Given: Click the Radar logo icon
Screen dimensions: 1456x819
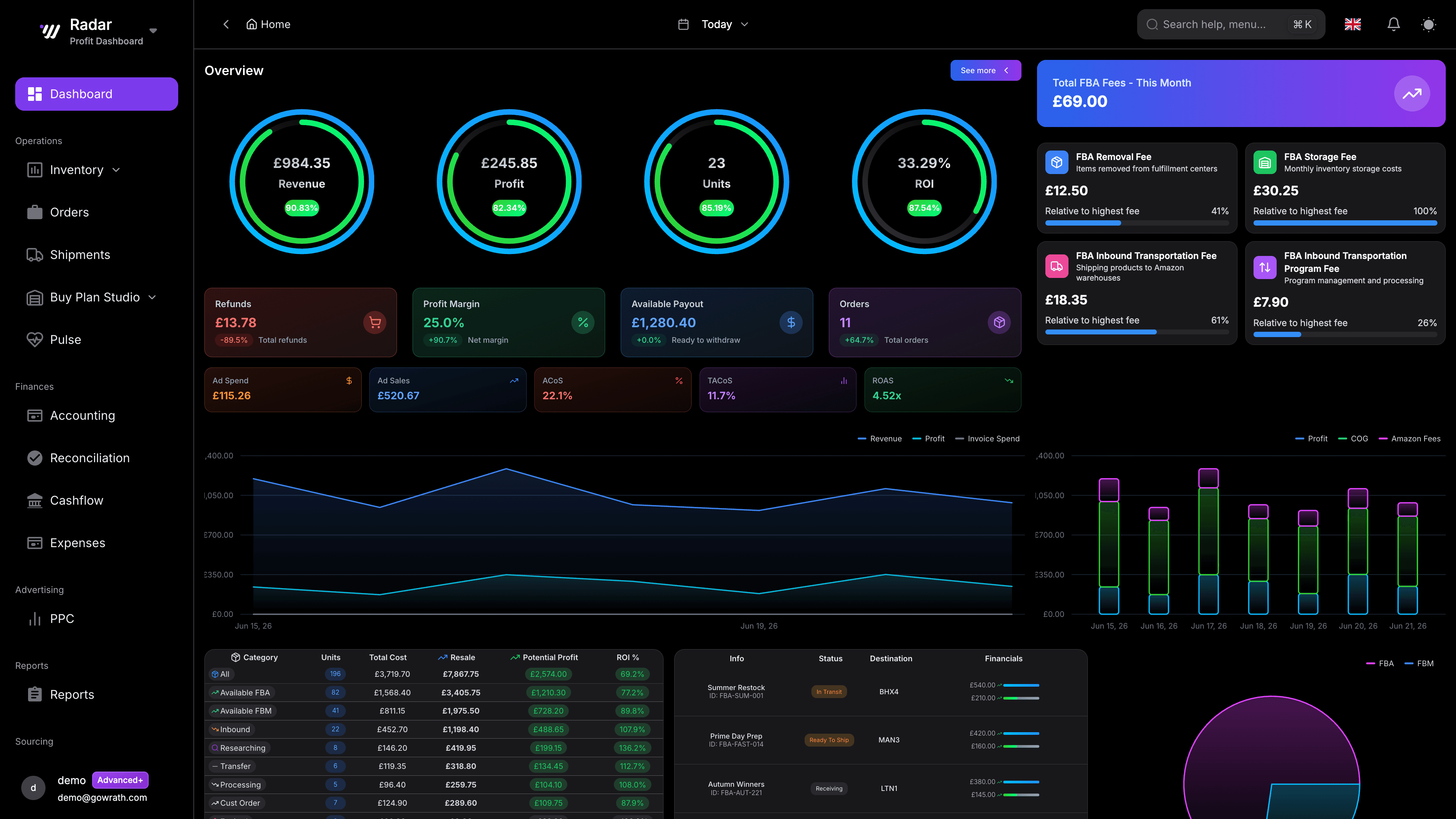Looking at the screenshot, I should point(50,31).
